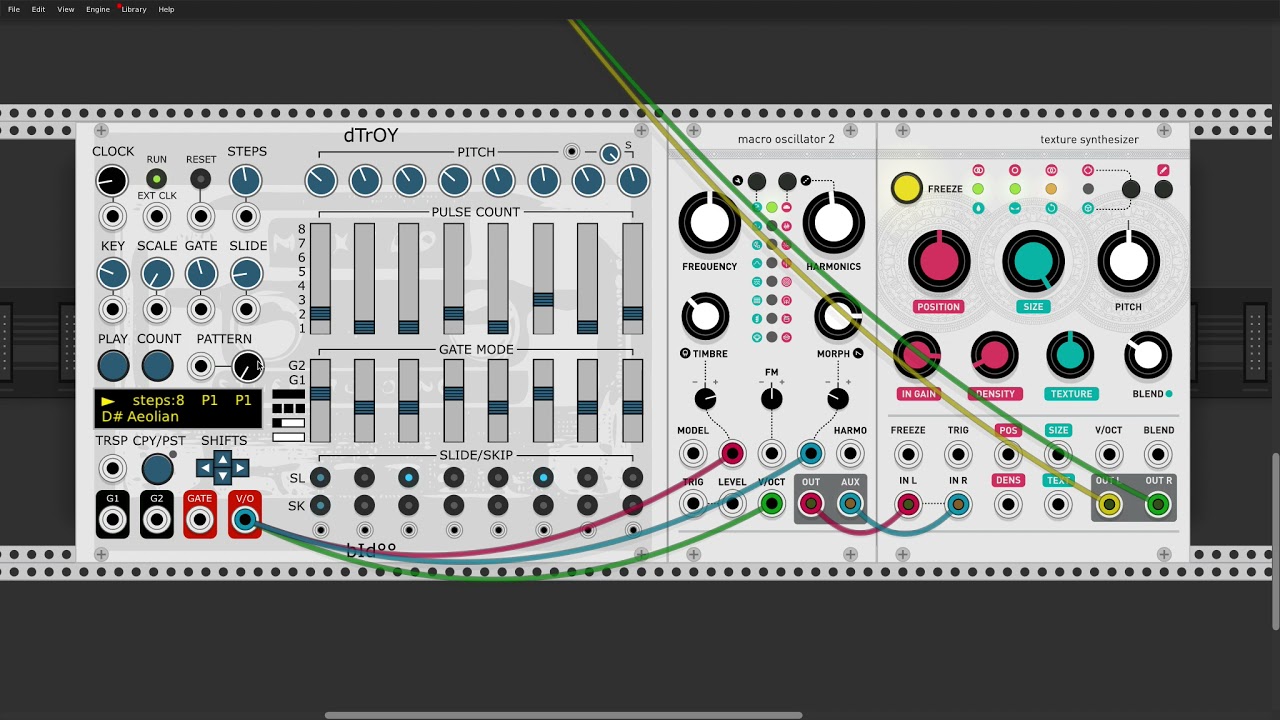Image resolution: width=1280 pixels, height=720 pixels.
Task: Click the vertical scrollbar on the right edge
Action: tap(1275, 542)
